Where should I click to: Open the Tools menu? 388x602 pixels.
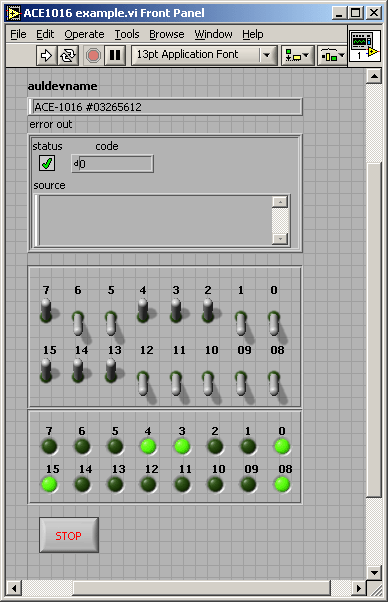point(127,34)
